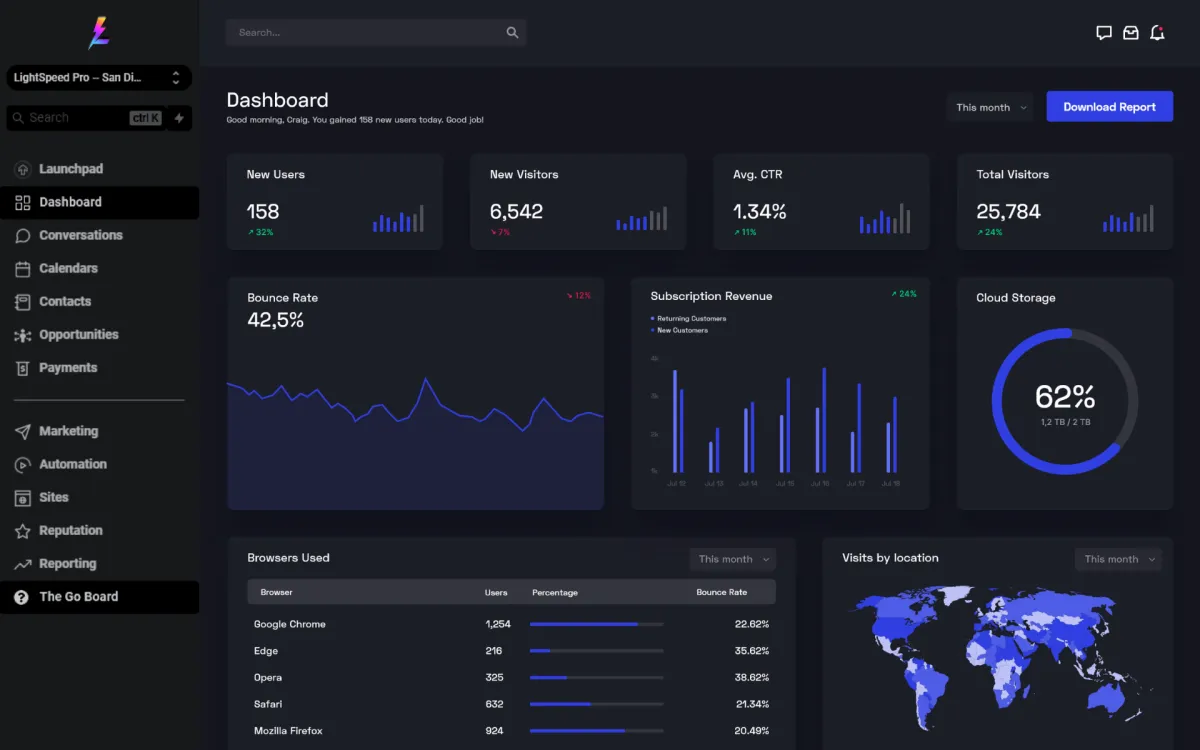Click the notifications bell icon
Screen dimensions: 1200x750
click(1157, 33)
